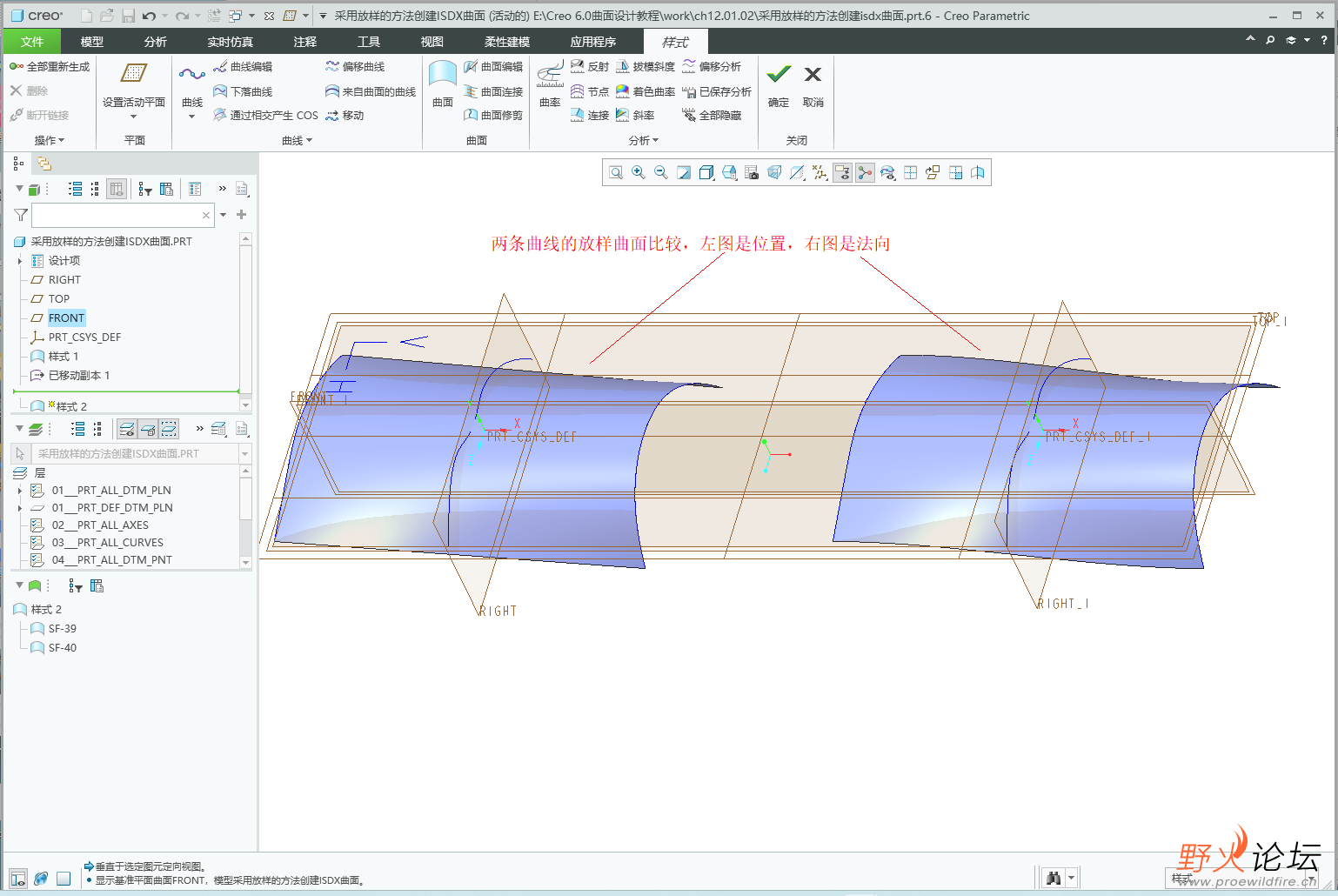Click 设置活动平面 (Set Active Plane) icon

point(134,74)
